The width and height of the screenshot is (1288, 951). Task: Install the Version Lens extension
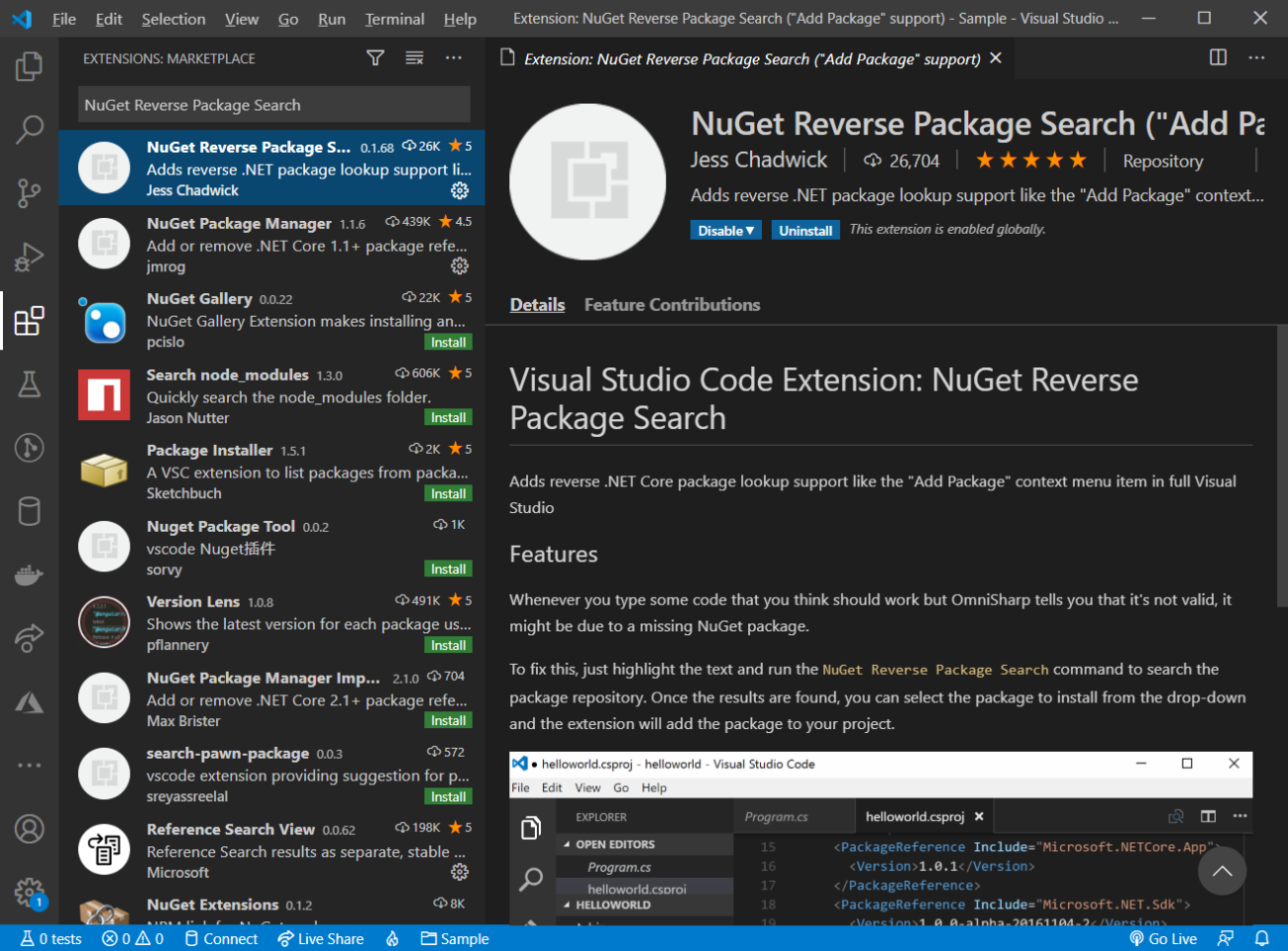click(x=449, y=645)
